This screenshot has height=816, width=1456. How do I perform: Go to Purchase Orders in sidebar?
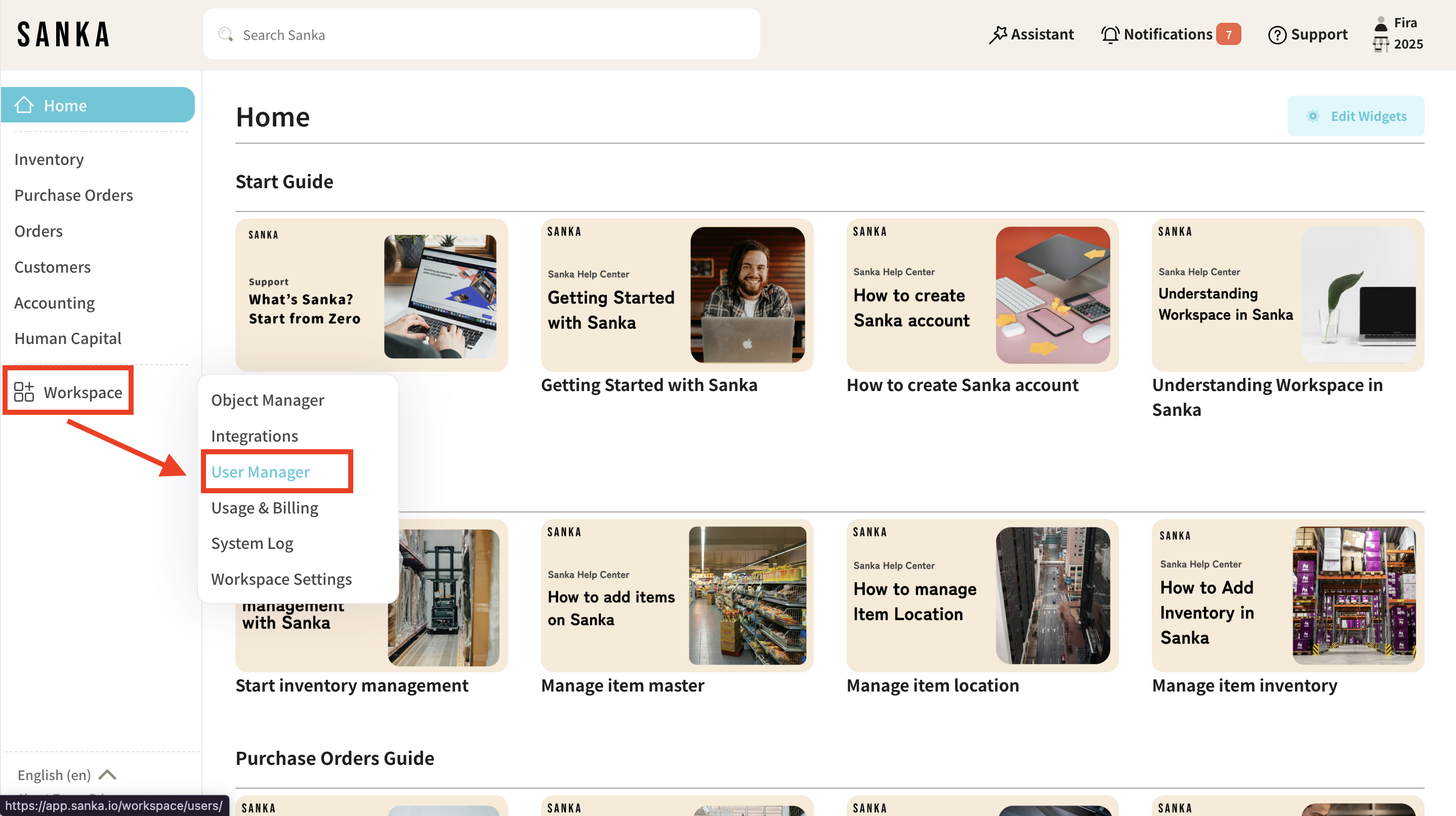pyautogui.click(x=73, y=195)
